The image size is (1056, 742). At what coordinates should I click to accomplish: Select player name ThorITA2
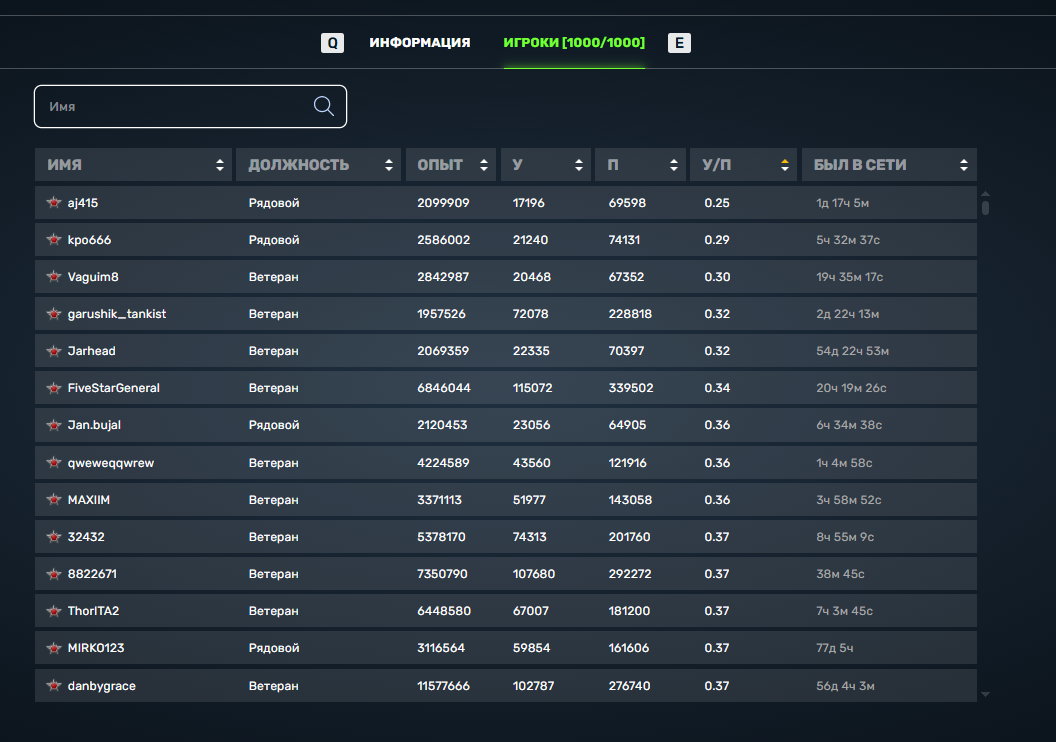point(94,611)
